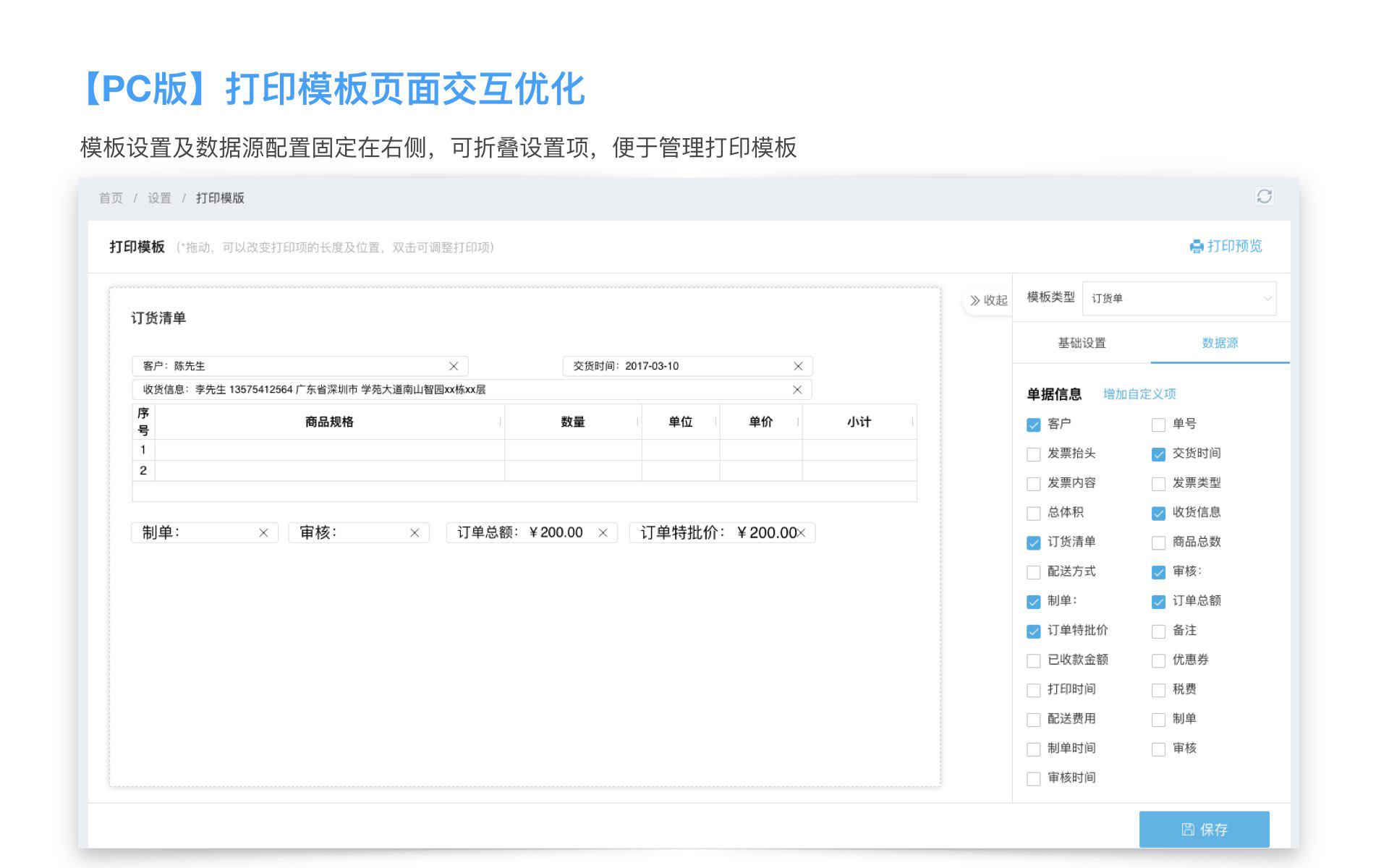The width and height of the screenshot is (1389, 868).
Task: Check the 单号 checkbox
Action: 1158,425
